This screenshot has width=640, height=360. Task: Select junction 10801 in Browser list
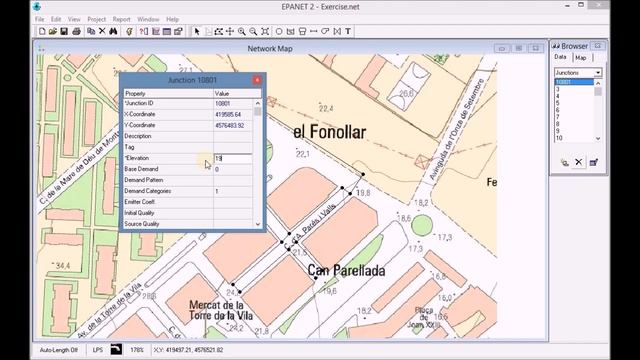point(574,82)
